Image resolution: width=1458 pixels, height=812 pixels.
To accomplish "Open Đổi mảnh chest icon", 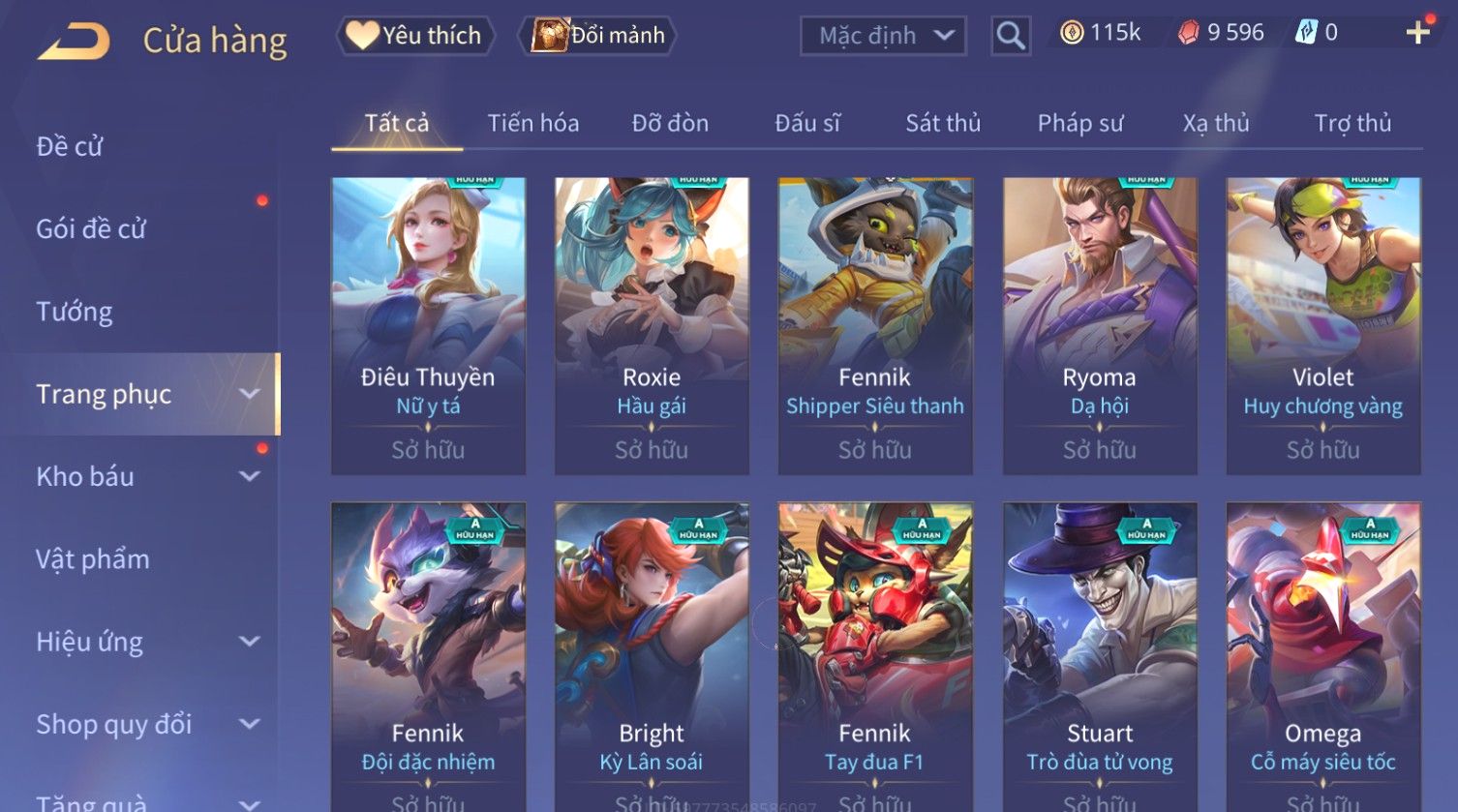I will pyautogui.click(x=549, y=35).
